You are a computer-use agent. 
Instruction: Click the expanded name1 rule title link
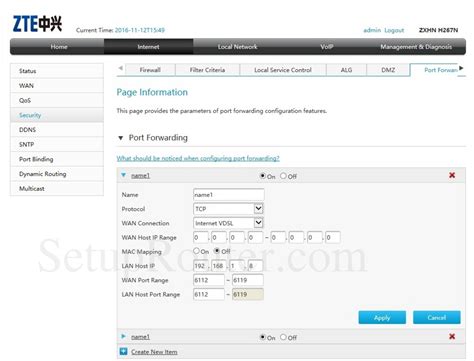[140, 176]
